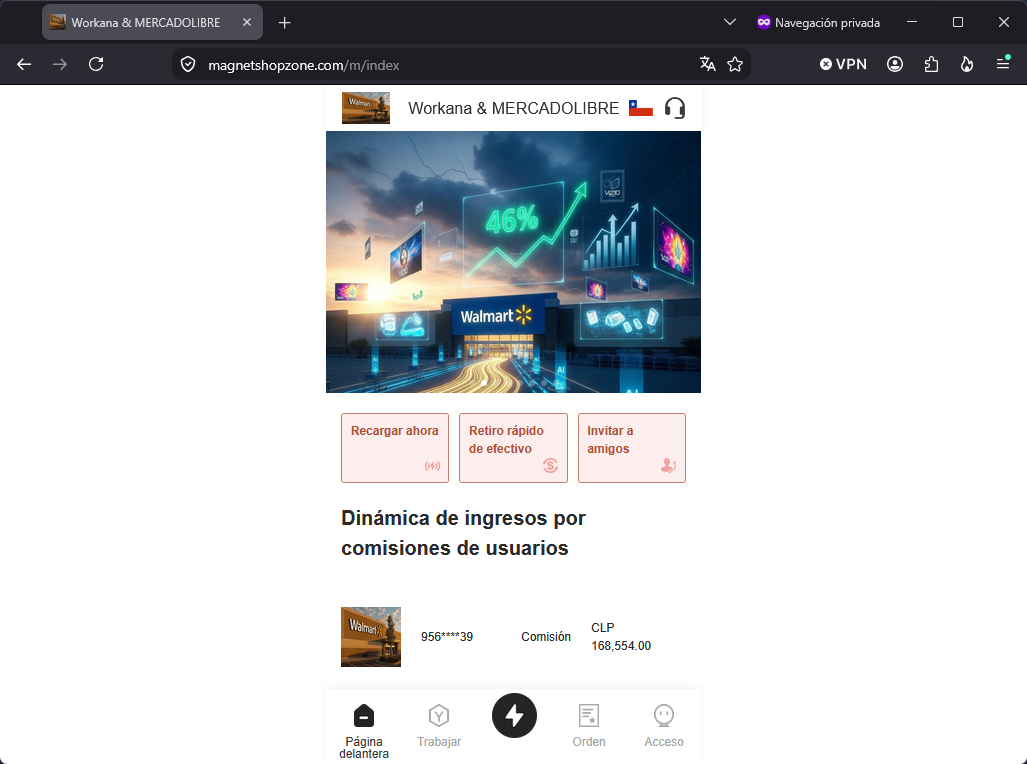Open the shield tracking protection icon
The height and width of the screenshot is (764, 1027).
click(x=188, y=65)
